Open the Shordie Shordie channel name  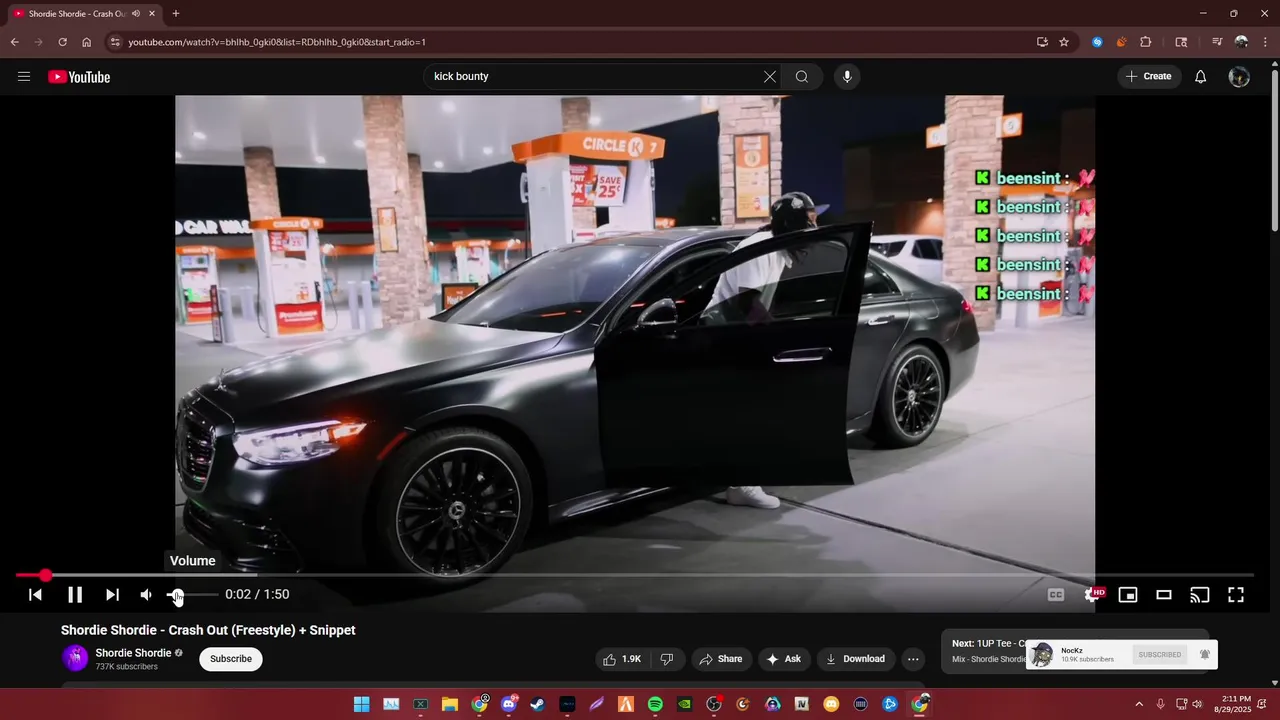coord(133,653)
